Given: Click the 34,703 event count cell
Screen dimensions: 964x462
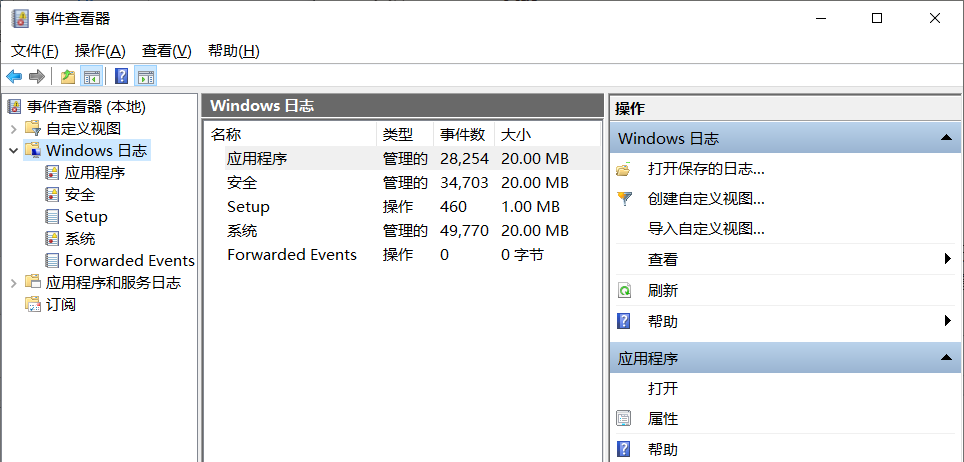Looking at the screenshot, I should point(464,183).
